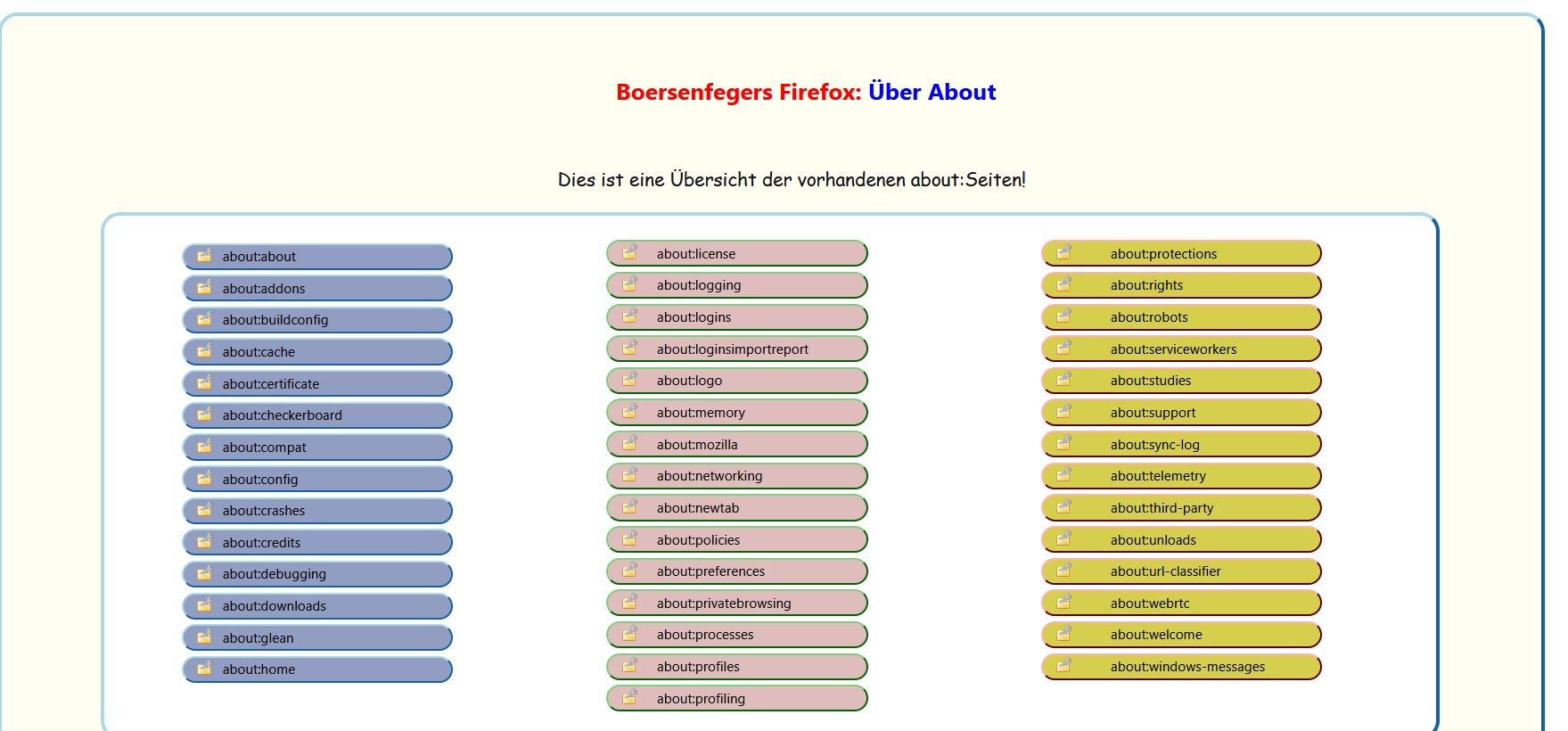Click the folder icon beside about:windows-messages
Image resolution: width=1568 pixels, height=731 pixels.
(x=1063, y=666)
